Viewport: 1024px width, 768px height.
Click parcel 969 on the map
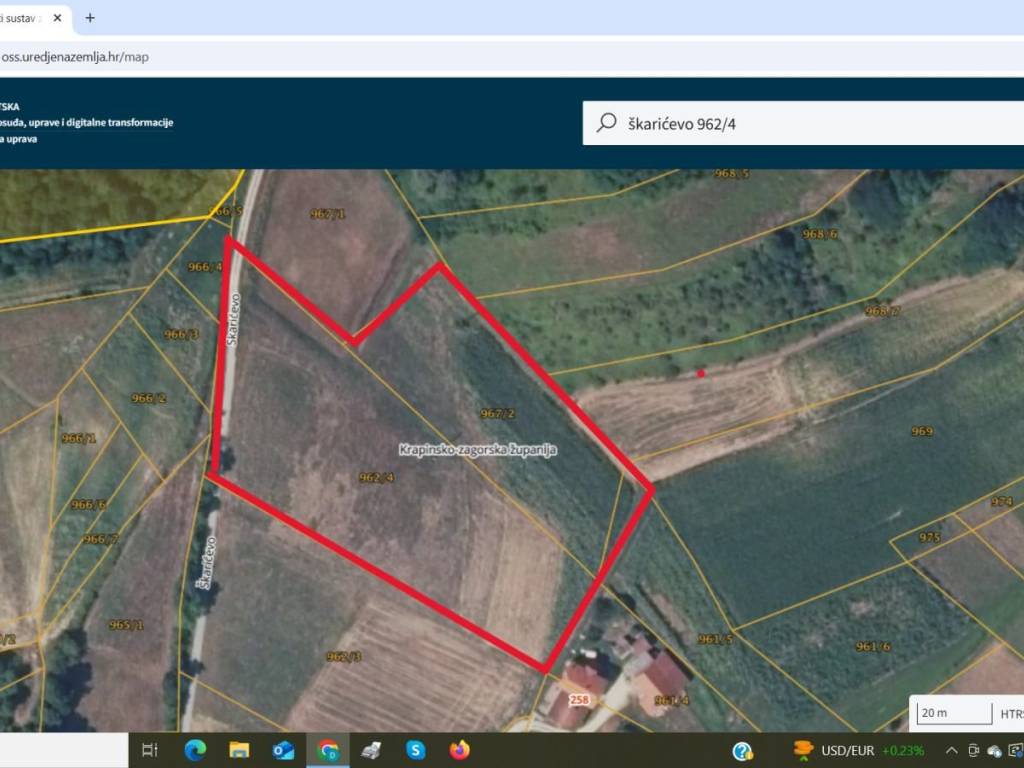click(921, 431)
